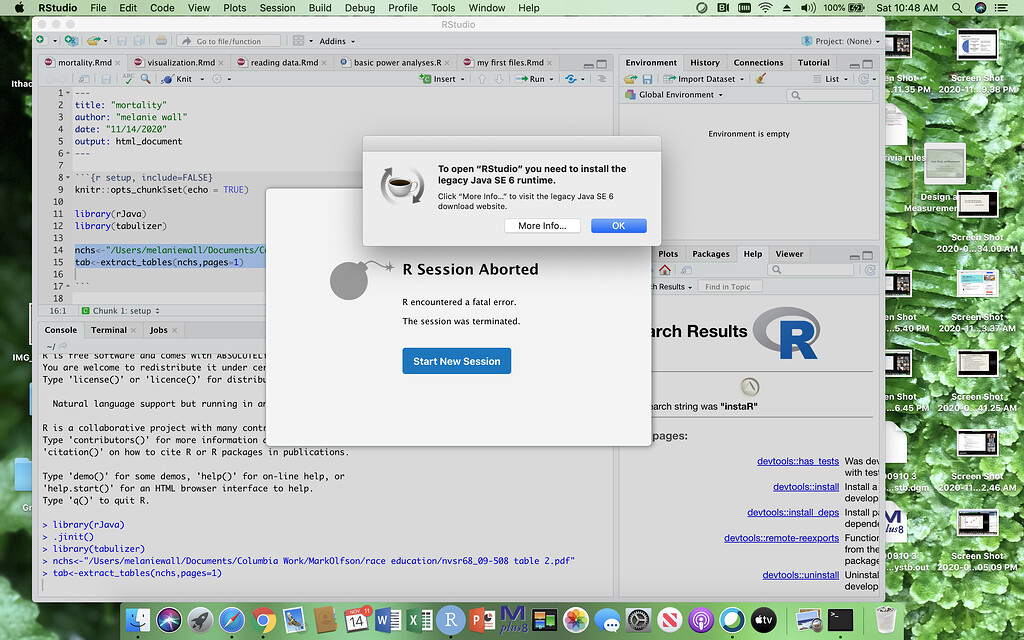Open the Tools menu
The height and width of the screenshot is (640, 1024).
pyautogui.click(x=443, y=8)
